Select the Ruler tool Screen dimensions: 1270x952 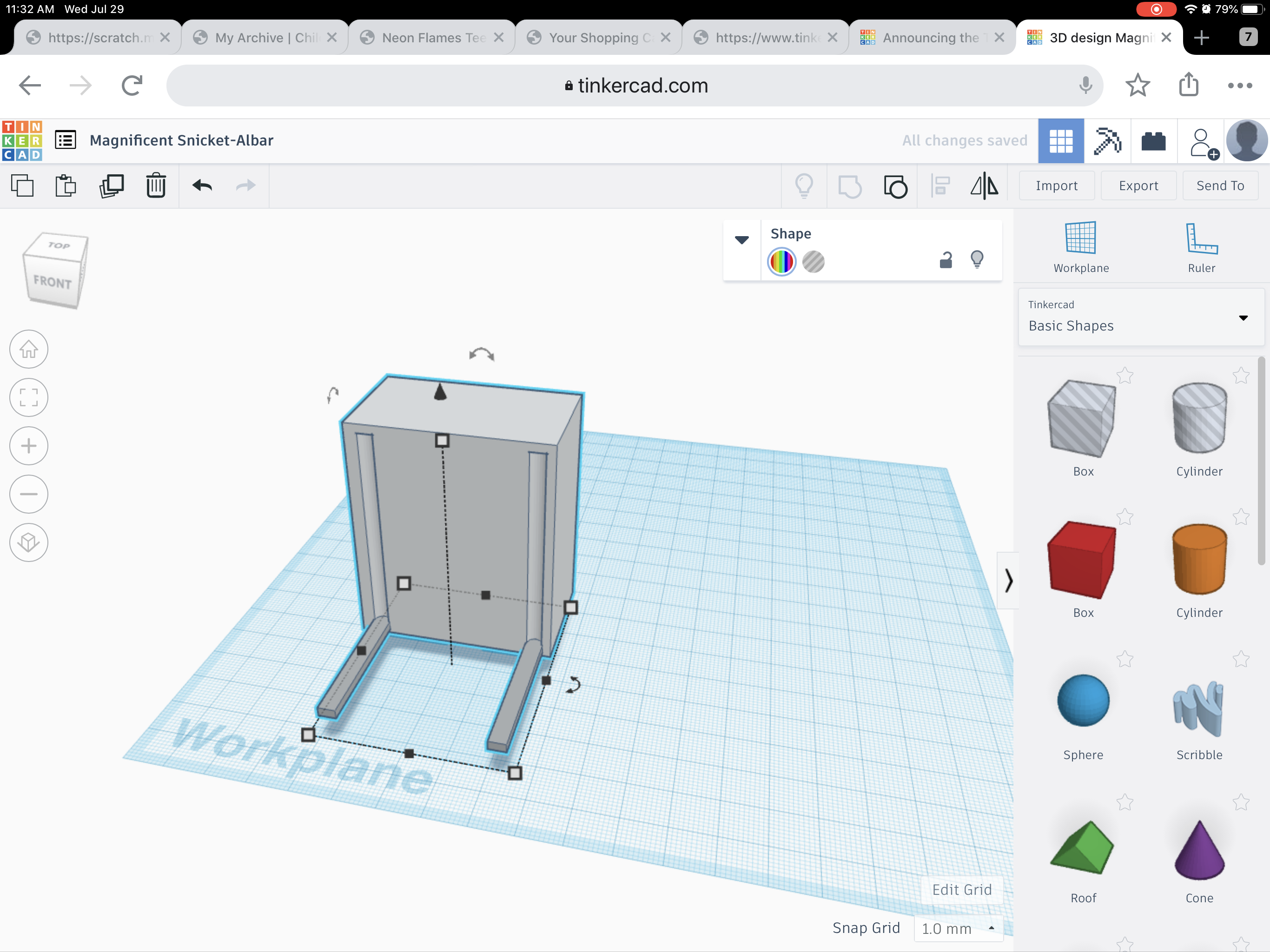1202,247
